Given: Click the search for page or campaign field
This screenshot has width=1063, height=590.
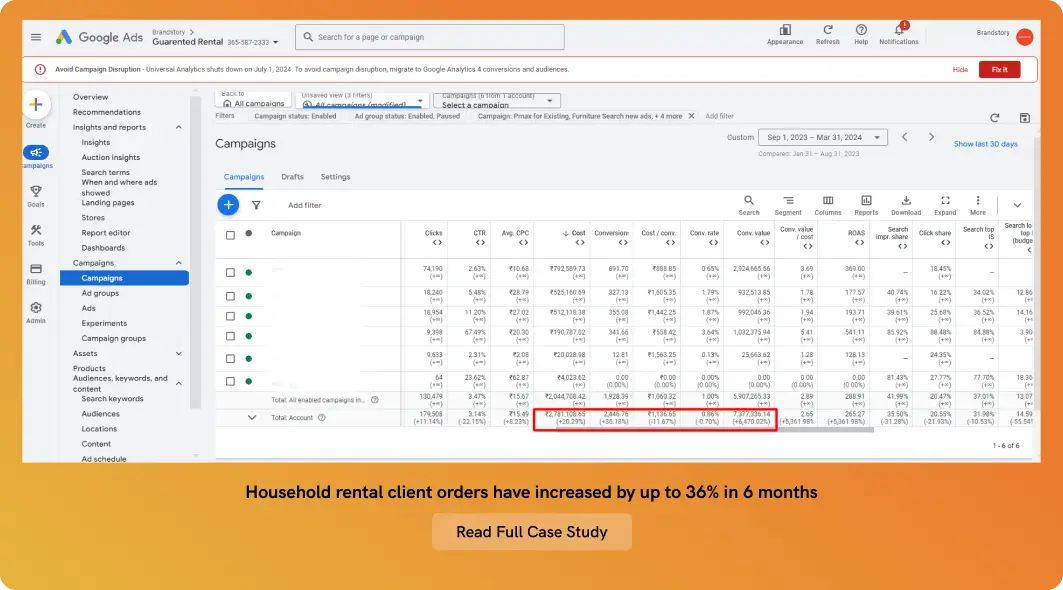Looking at the screenshot, I should [x=430, y=38].
